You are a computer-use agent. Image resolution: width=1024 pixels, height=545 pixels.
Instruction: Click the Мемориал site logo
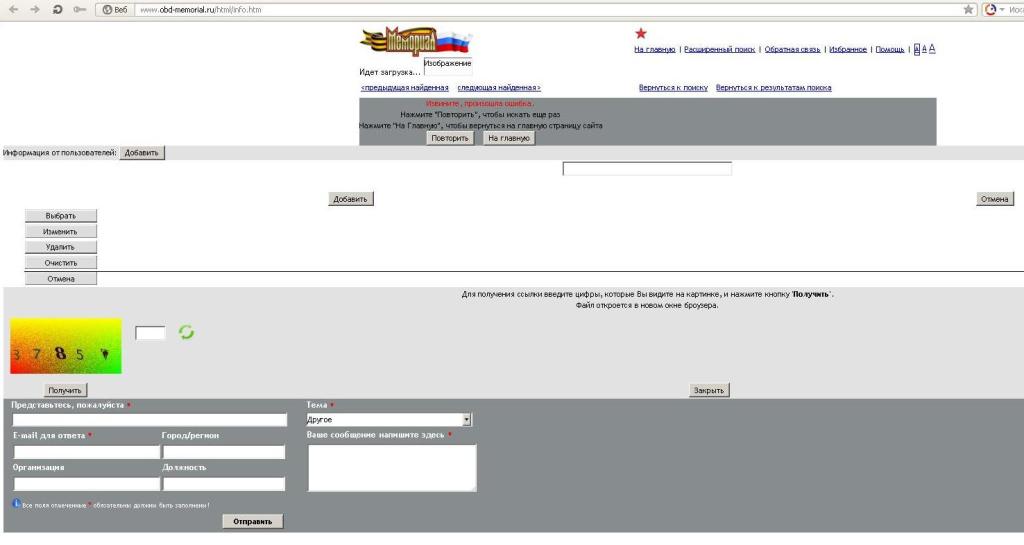coord(415,41)
